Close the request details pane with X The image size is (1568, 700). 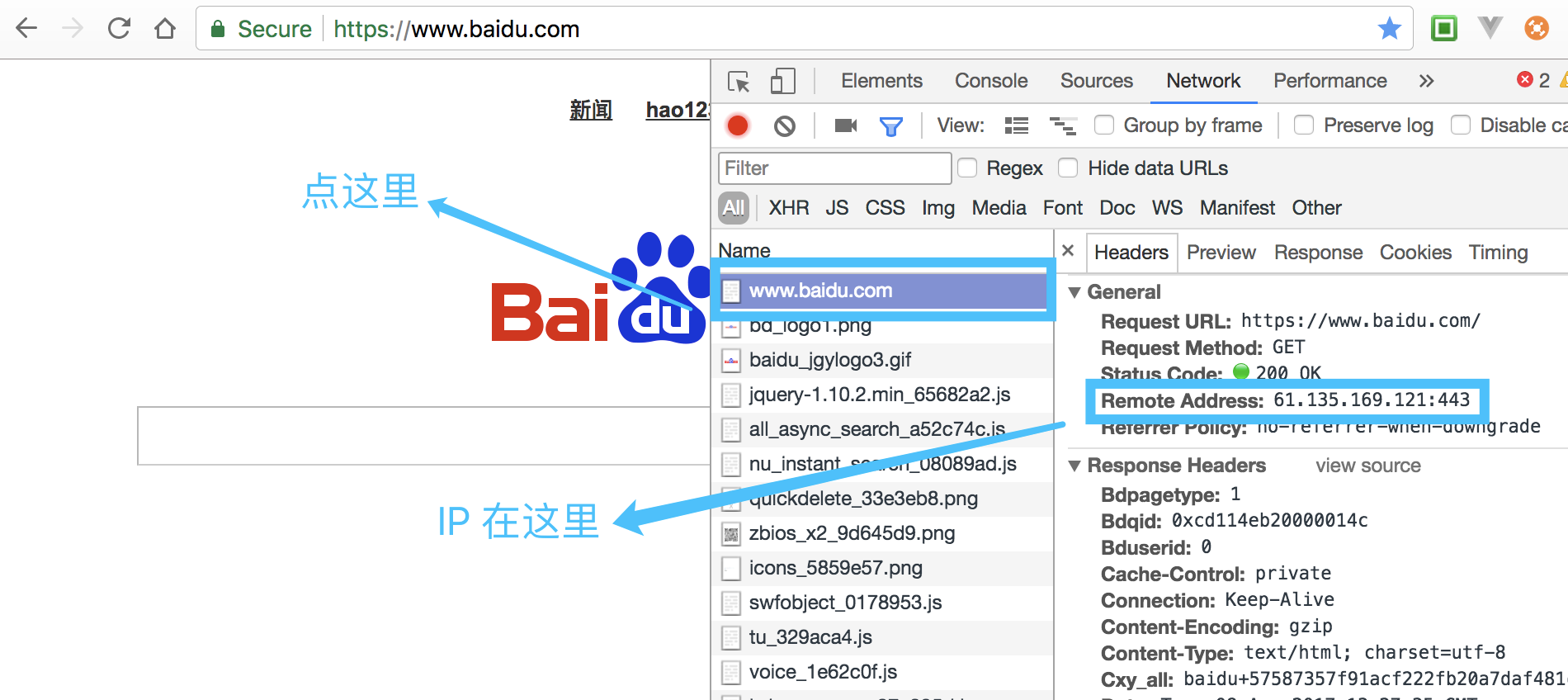(1068, 250)
